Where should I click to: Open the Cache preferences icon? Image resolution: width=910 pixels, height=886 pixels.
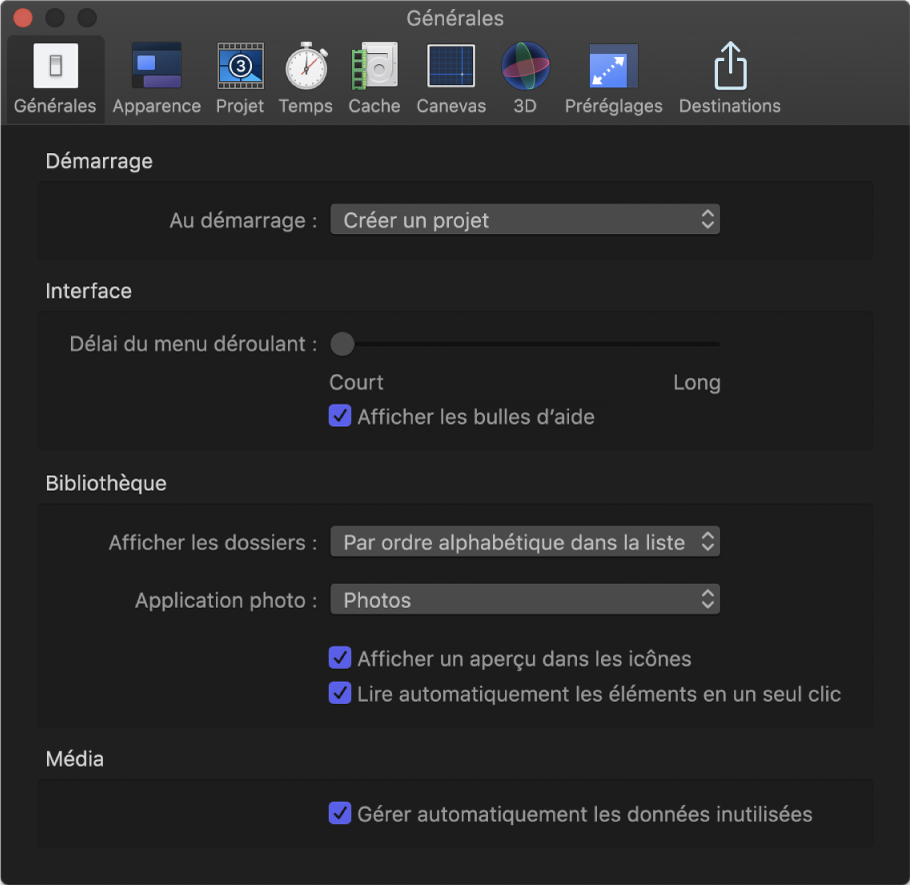(374, 66)
